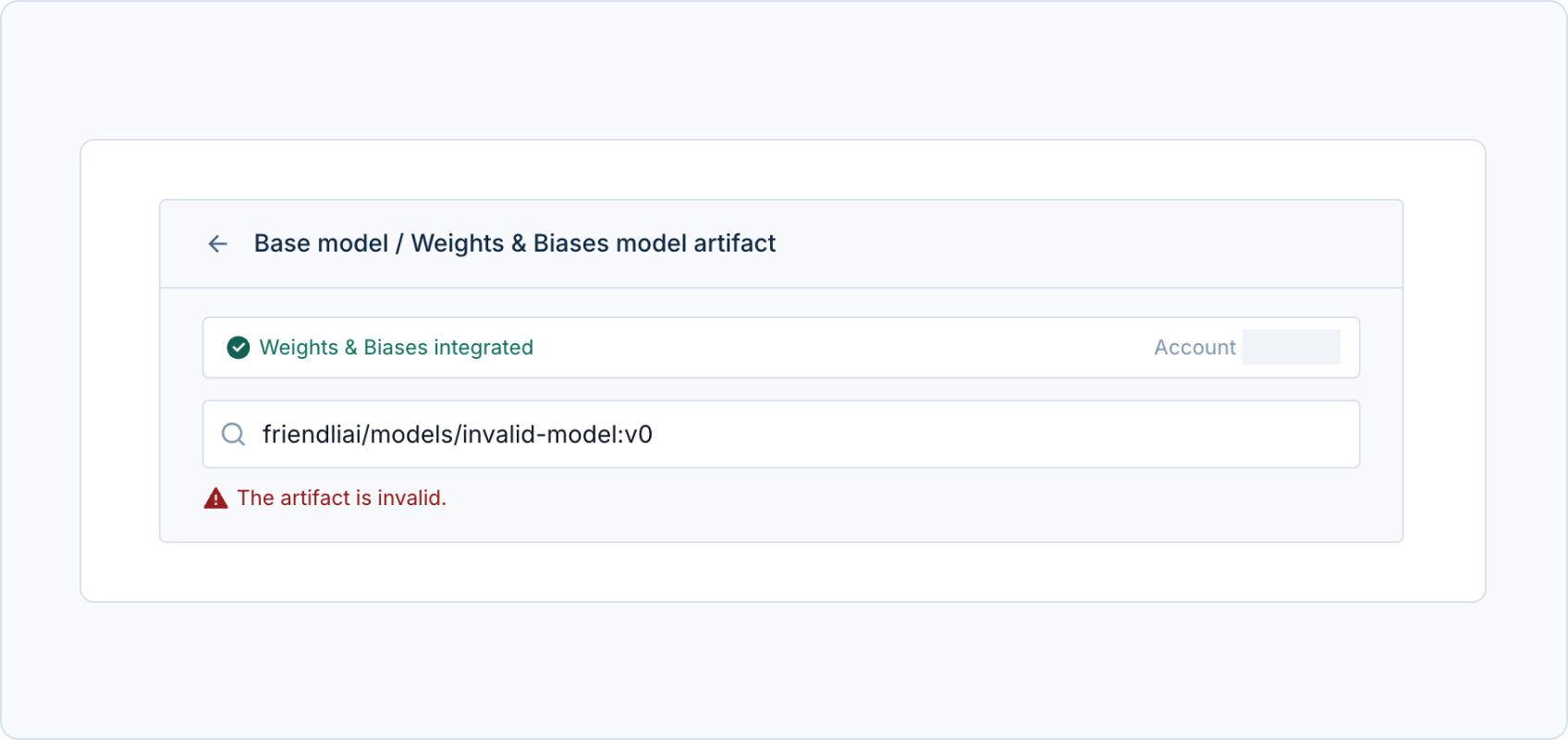Click the 'Weights & Biases integrated' label
This screenshot has height=740, width=1568.
pos(396,348)
